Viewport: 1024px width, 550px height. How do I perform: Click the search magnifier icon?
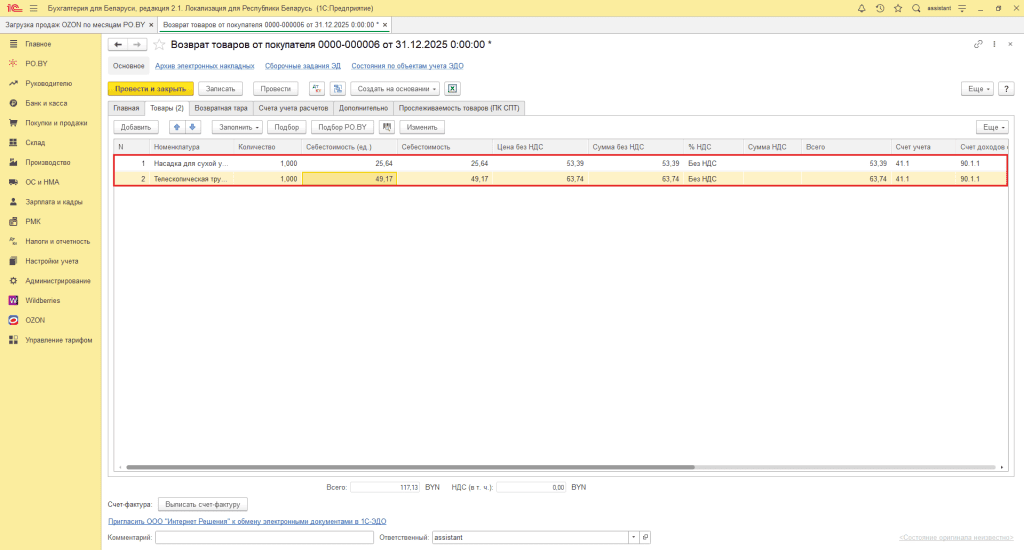(x=916, y=8)
